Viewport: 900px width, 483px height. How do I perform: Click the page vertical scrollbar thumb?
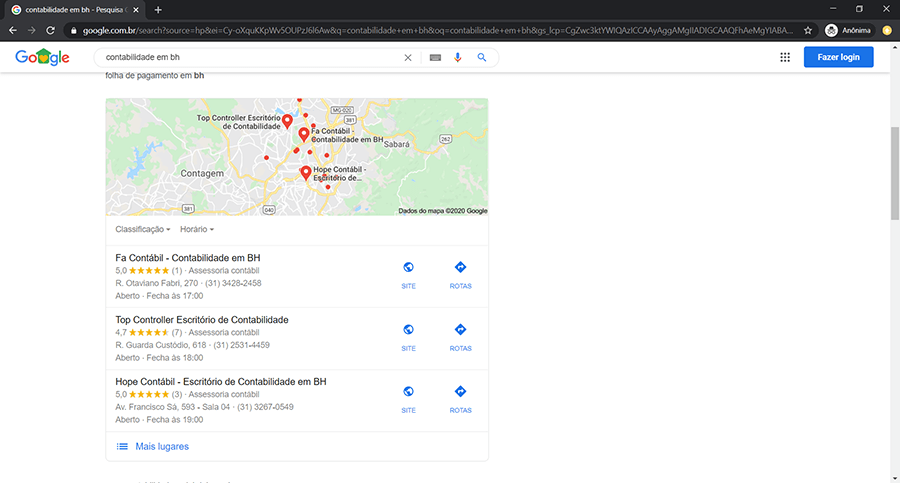(x=894, y=173)
